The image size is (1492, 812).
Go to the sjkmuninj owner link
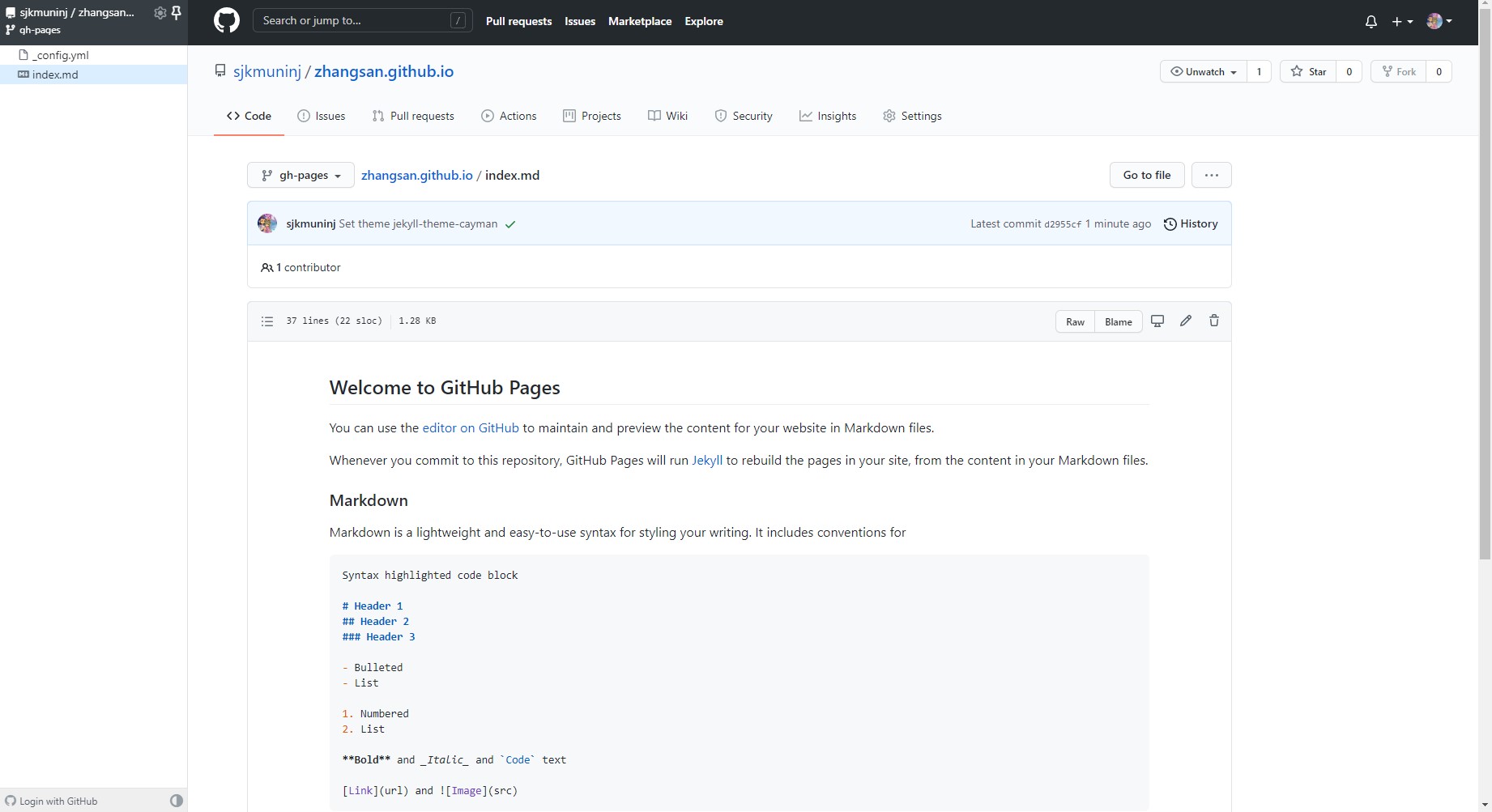(x=267, y=71)
